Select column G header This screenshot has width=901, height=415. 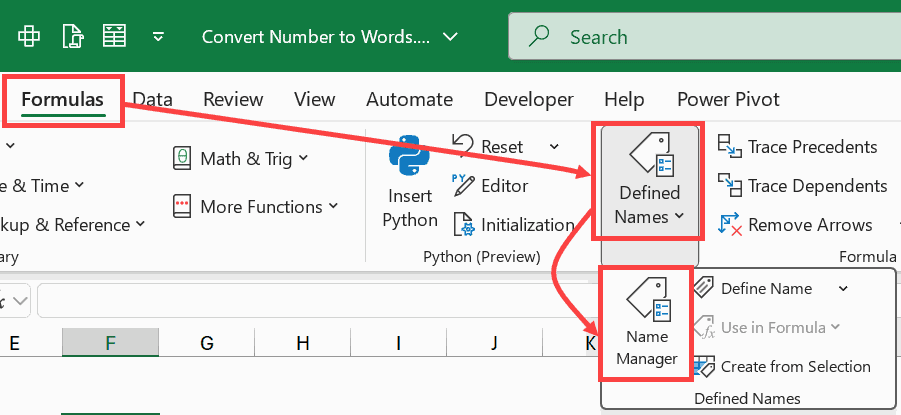207,344
